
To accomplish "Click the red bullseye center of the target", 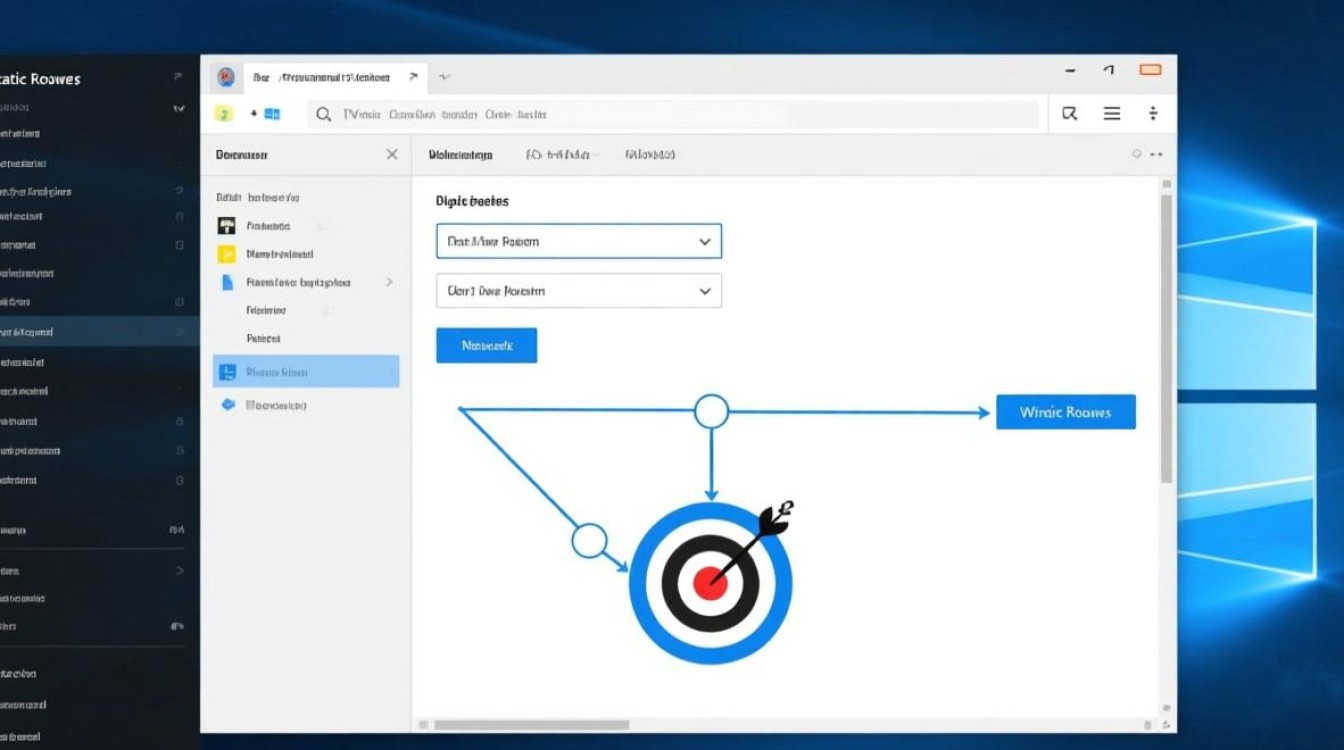I will pos(709,583).
